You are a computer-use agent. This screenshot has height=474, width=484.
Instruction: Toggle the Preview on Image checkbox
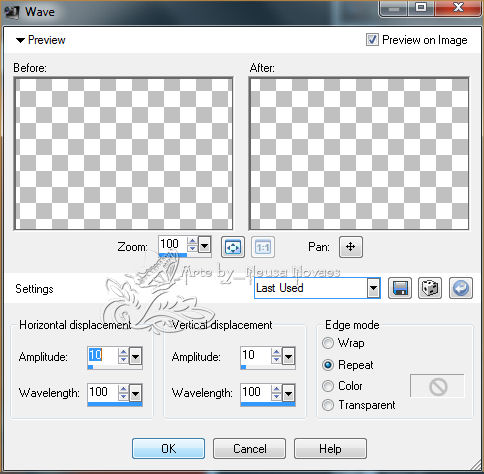click(372, 40)
